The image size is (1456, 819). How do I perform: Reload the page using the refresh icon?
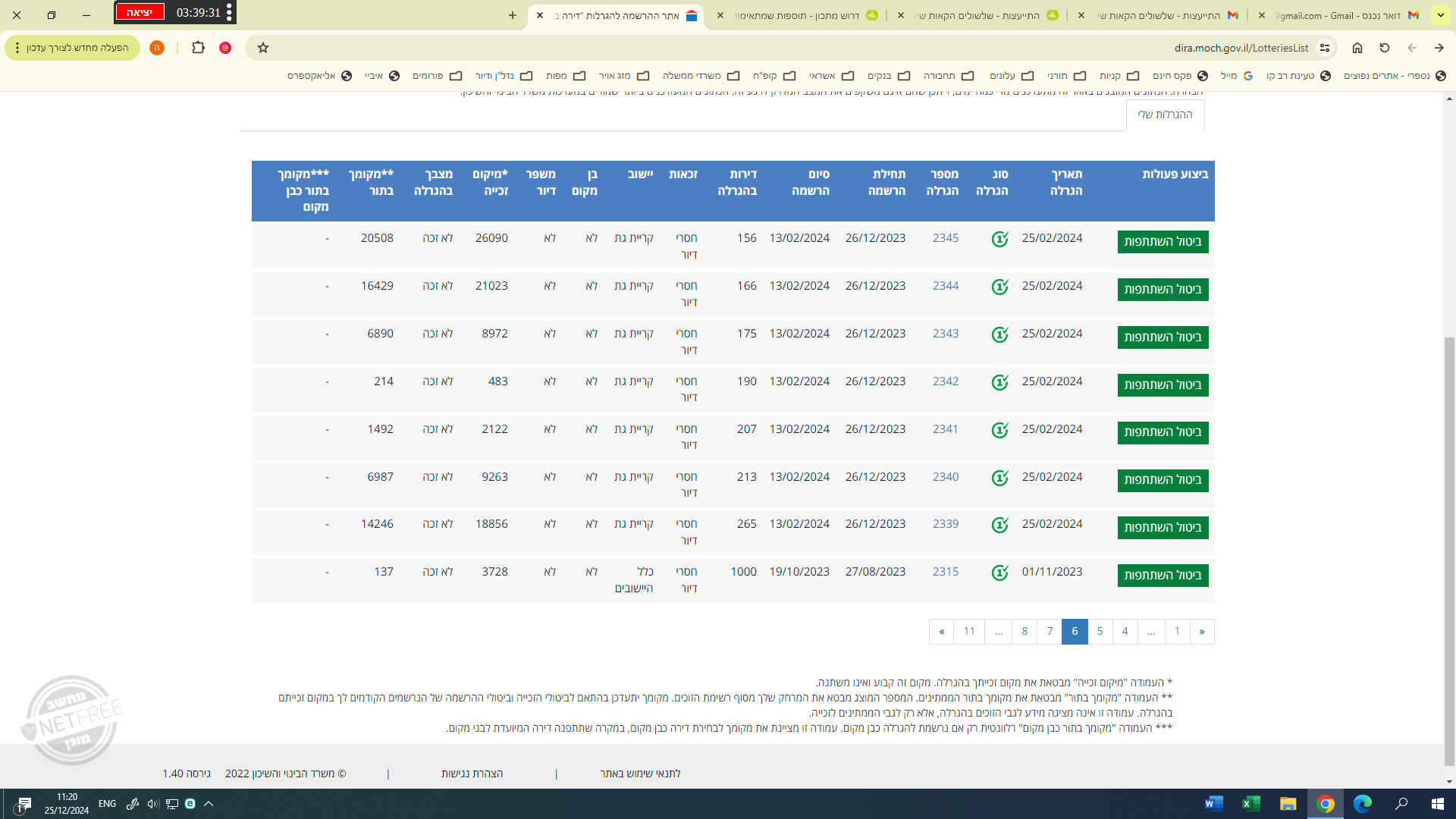tap(1385, 48)
